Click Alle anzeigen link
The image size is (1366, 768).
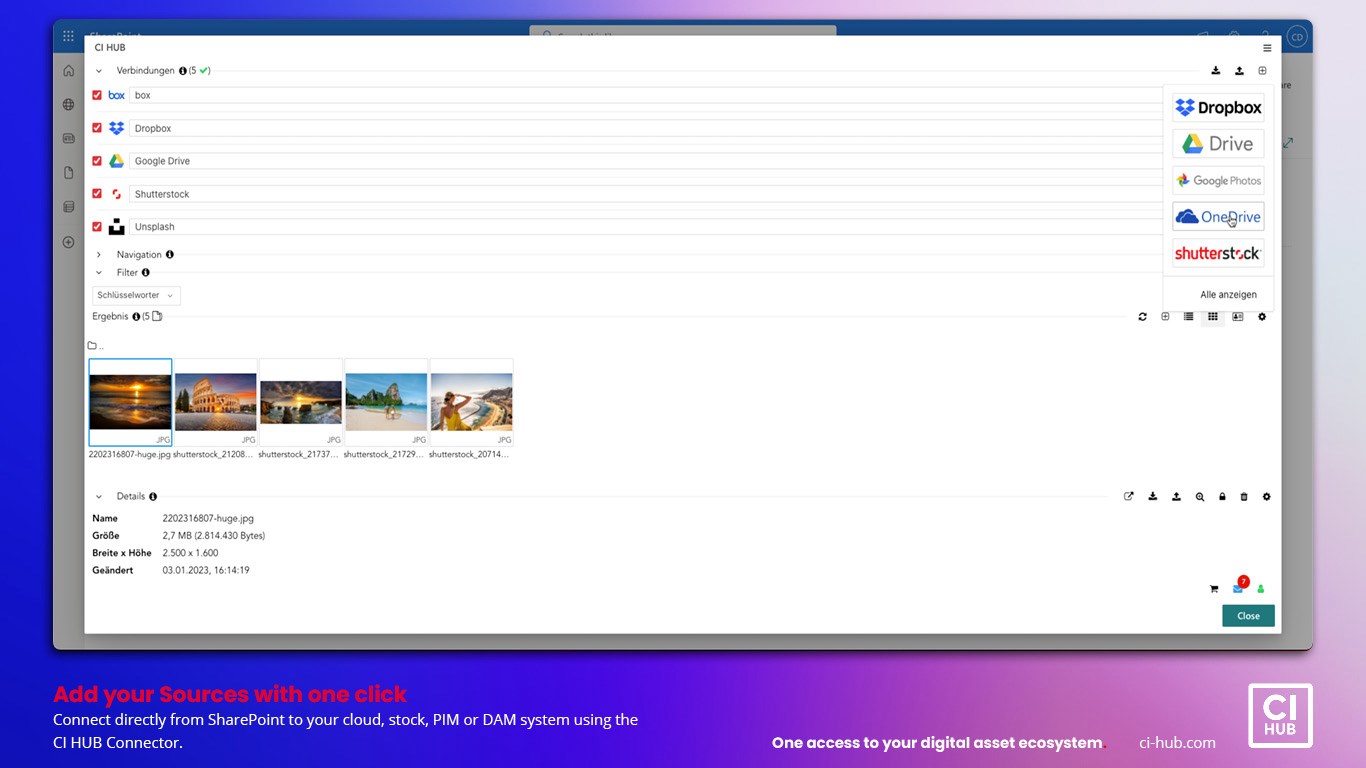(x=1228, y=295)
